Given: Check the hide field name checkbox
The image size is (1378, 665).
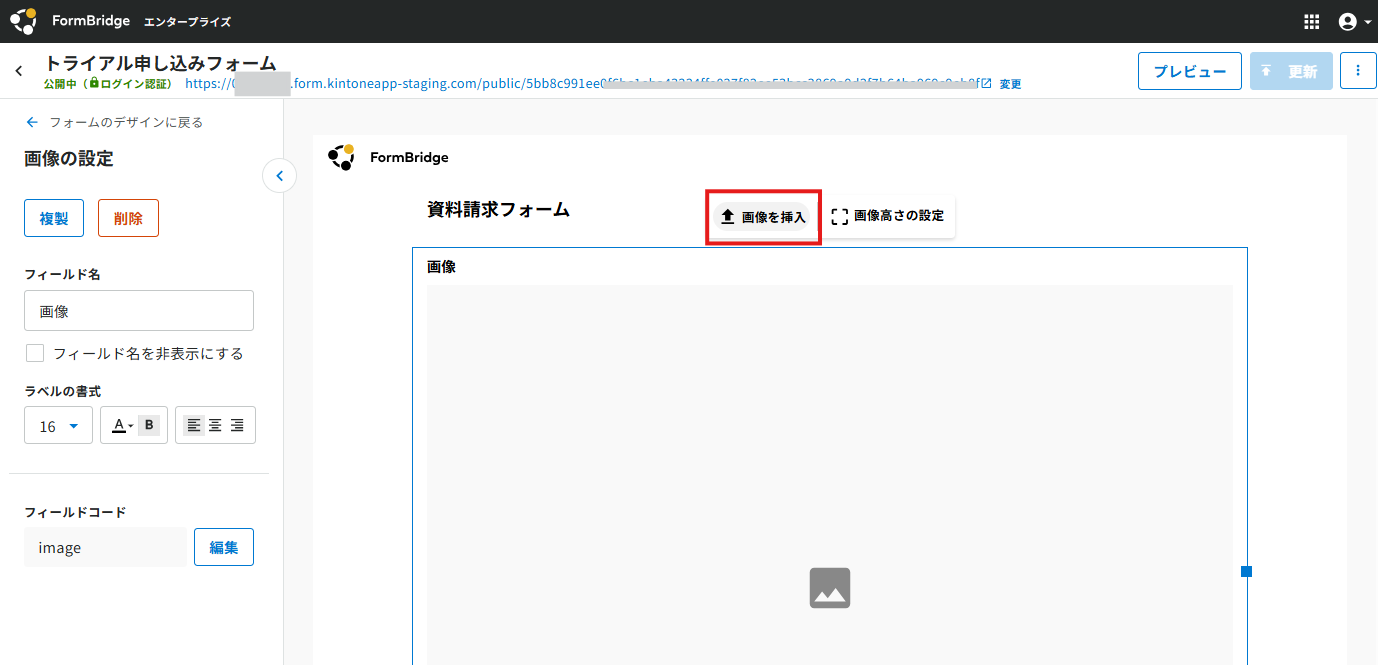Looking at the screenshot, I should pos(35,353).
